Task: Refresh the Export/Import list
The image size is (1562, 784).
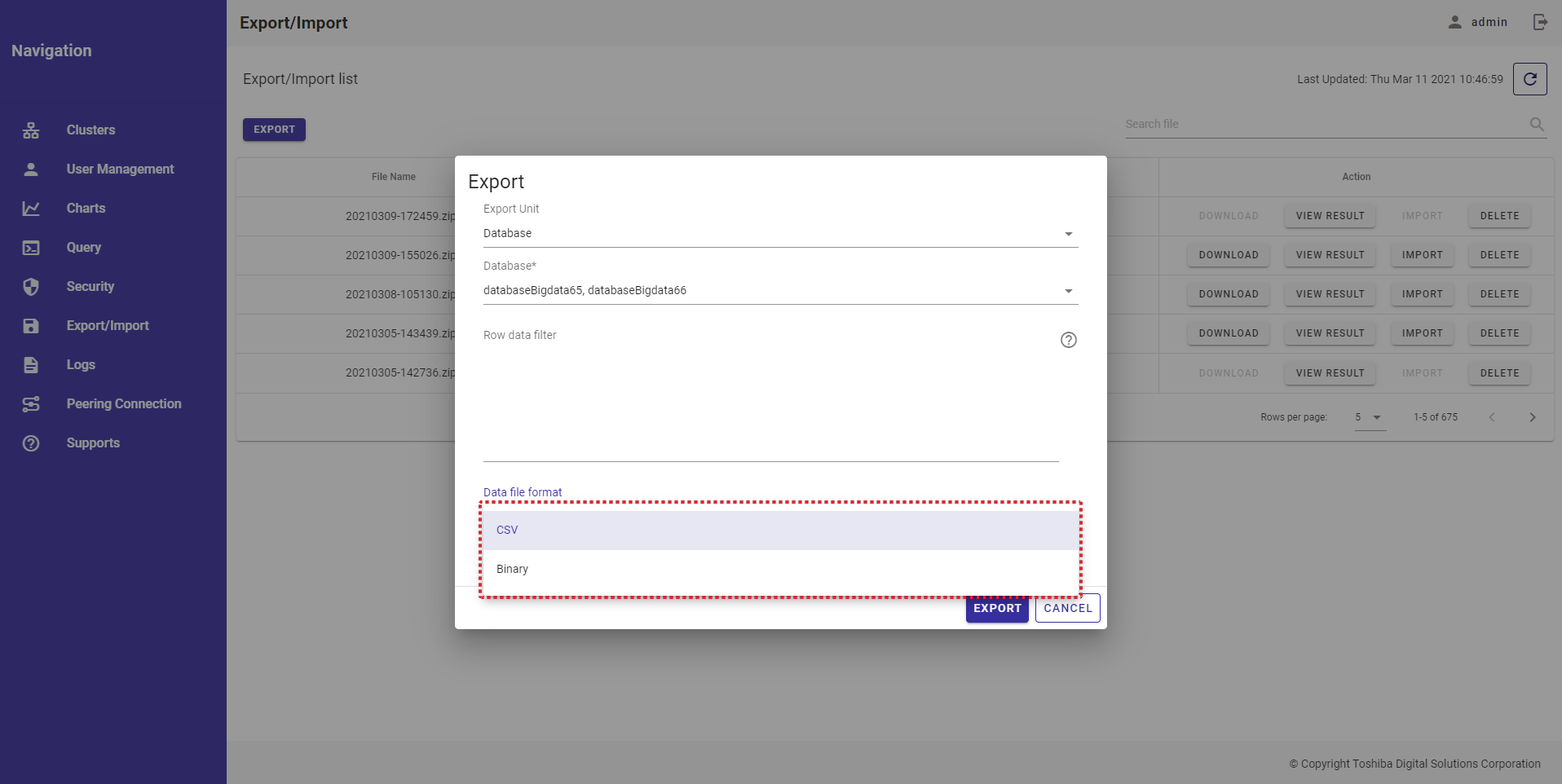Action: 1529,79
